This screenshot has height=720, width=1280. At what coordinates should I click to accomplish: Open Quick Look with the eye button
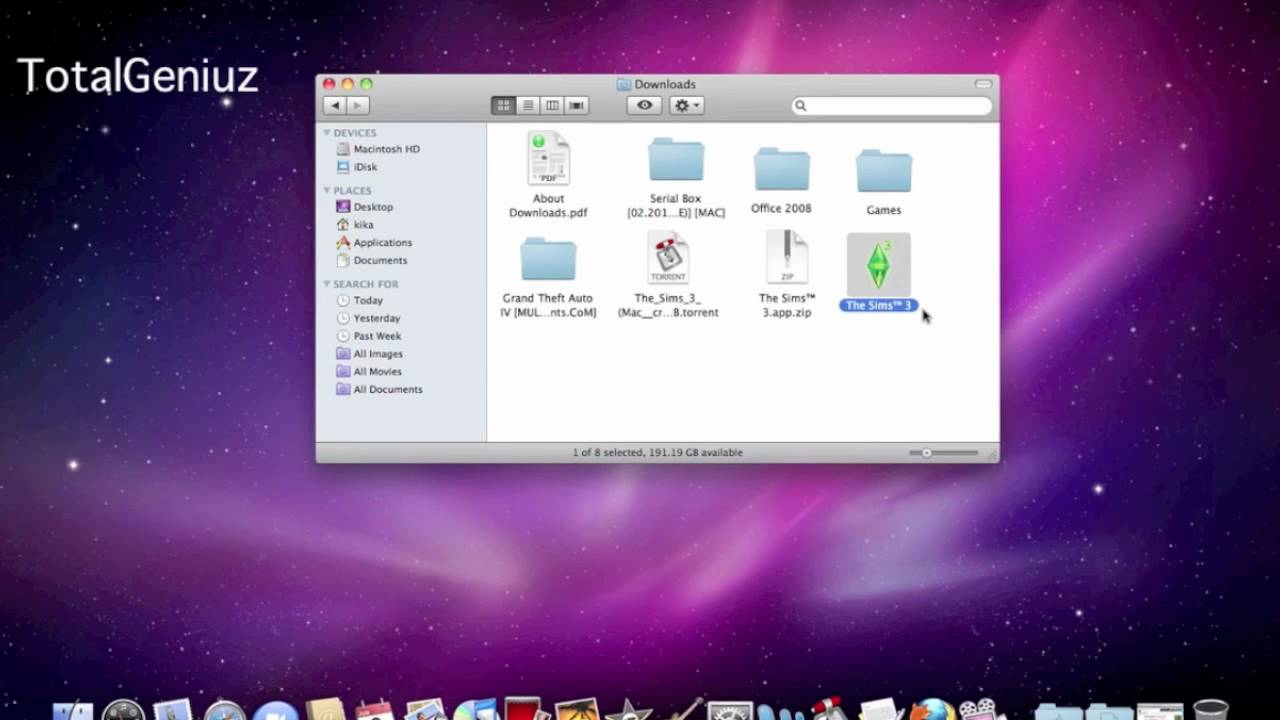pyautogui.click(x=644, y=105)
